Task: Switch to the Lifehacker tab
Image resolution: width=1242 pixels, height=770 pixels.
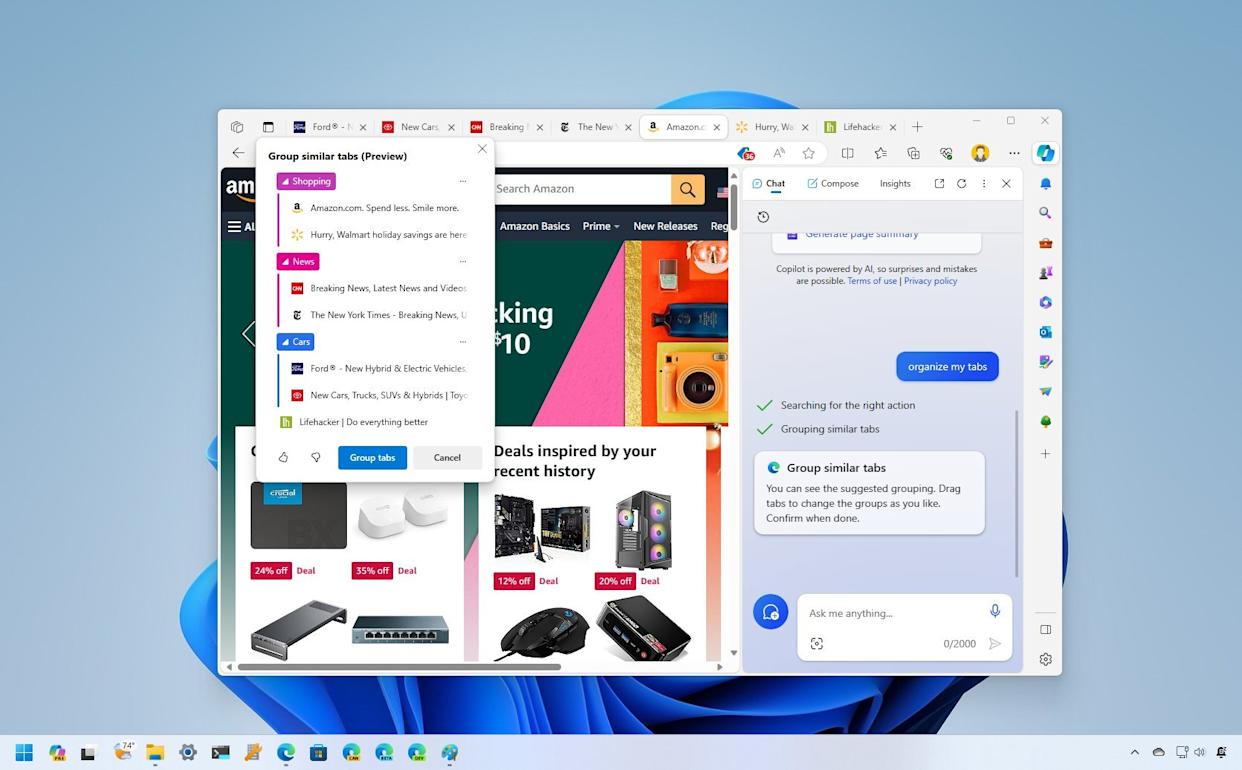Action: 860,127
